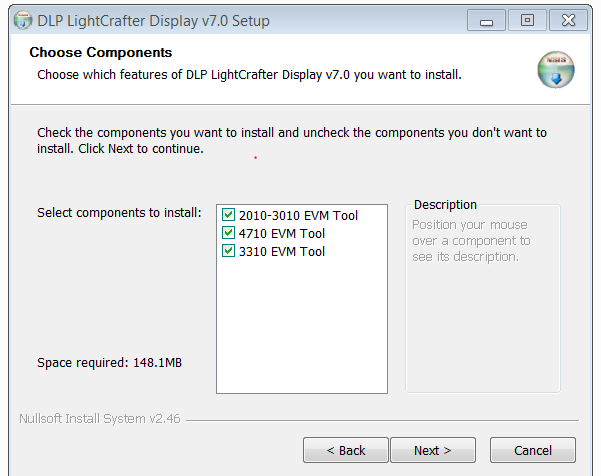Uncheck the 2010-3010 EVM Tool checkbox
This screenshot has height=476, width=601.
click(x=228, y=215)
